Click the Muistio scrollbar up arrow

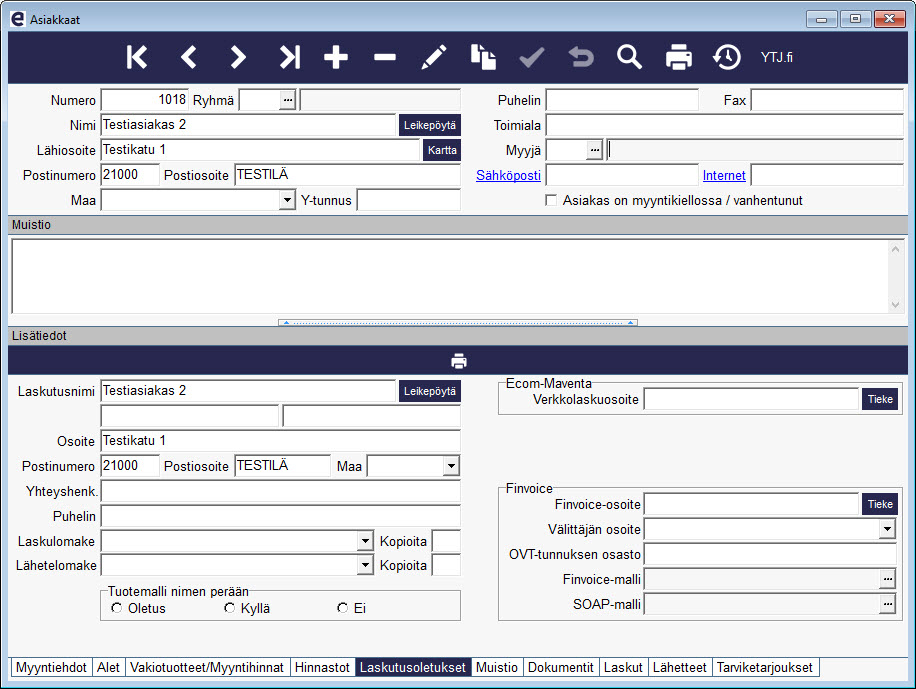(895, 249)
